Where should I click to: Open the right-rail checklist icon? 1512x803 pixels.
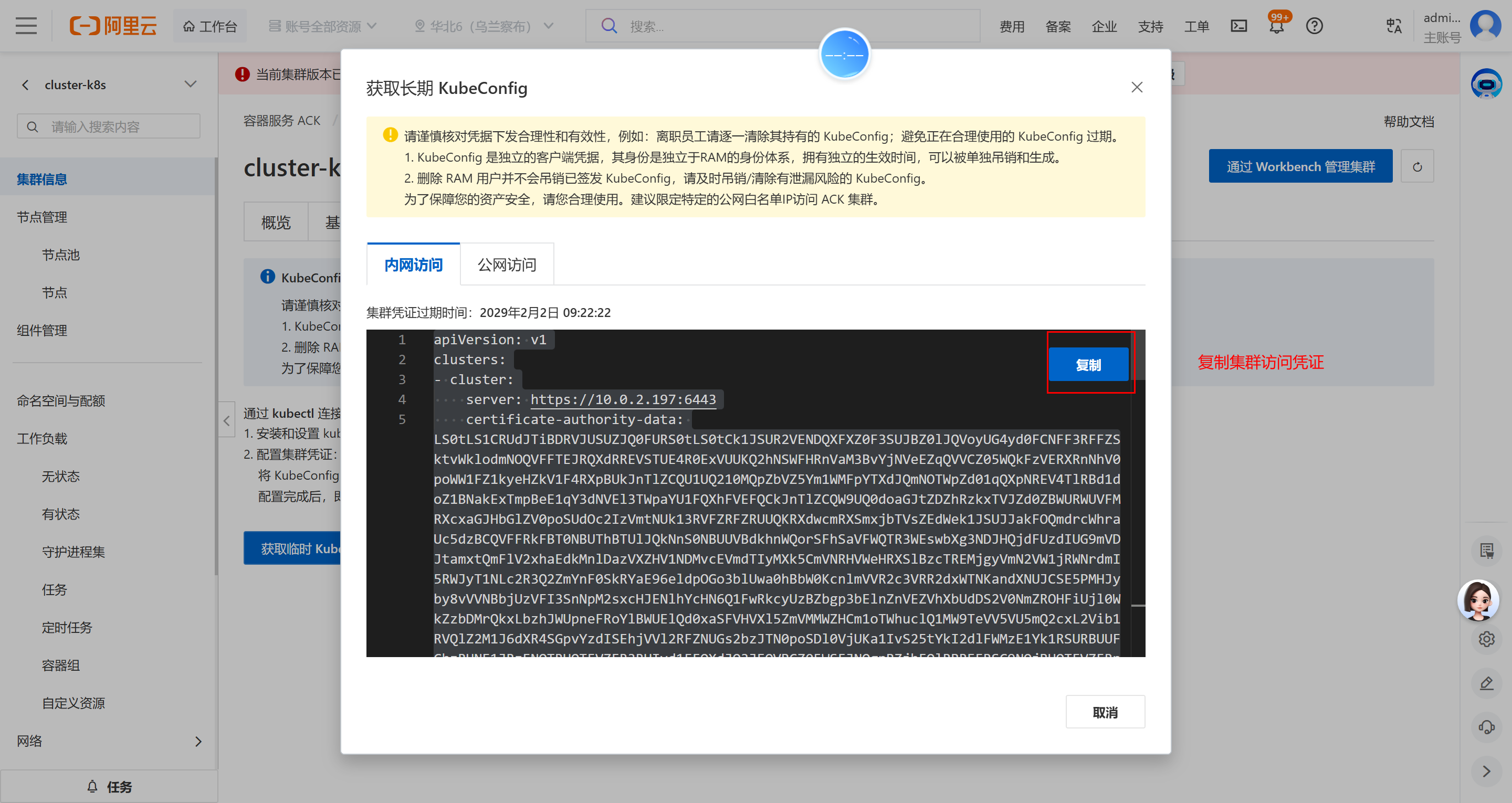[1486, 550]
